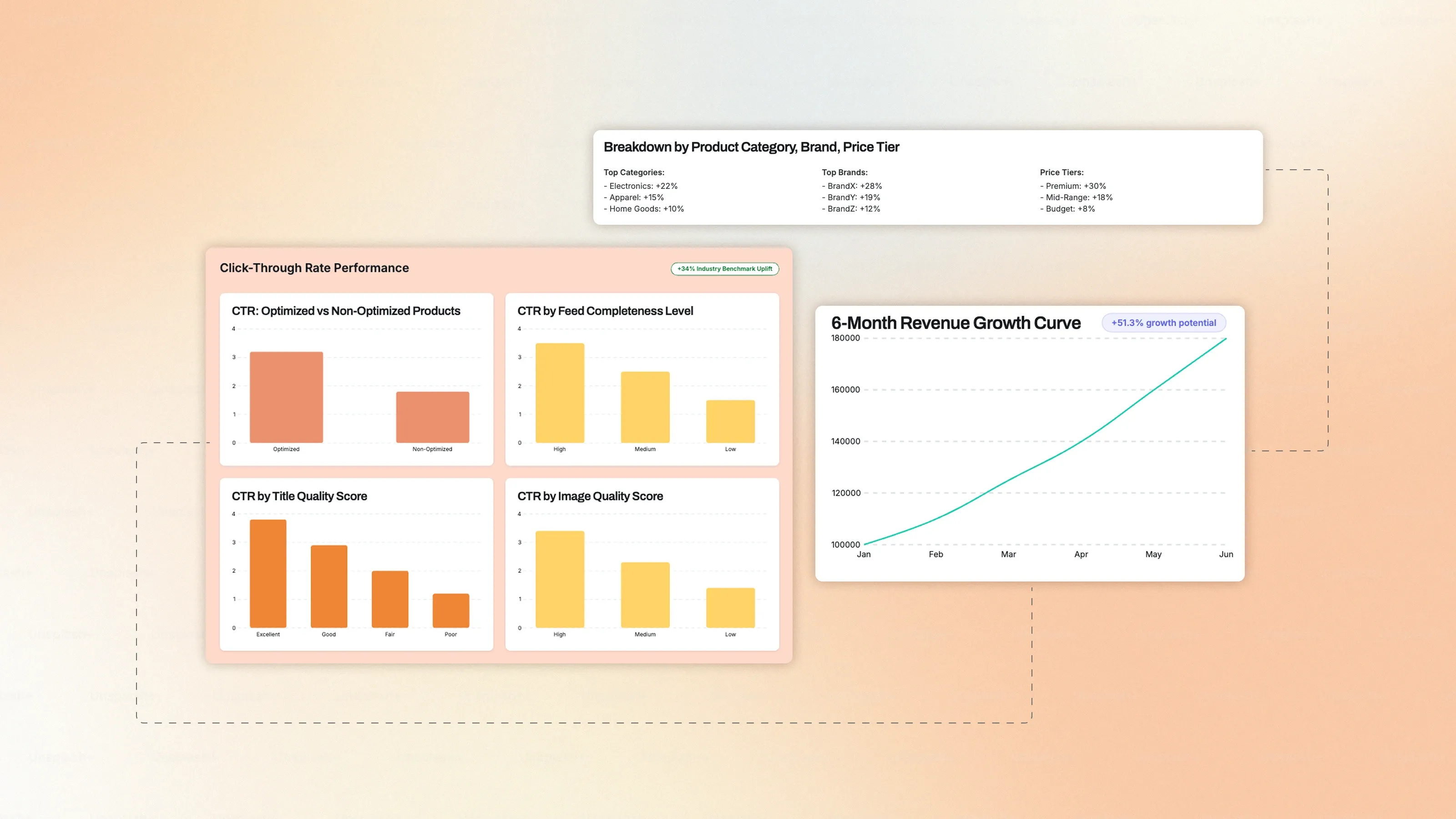Click the Non-Optimized products bar

click(x=432, y=417)
